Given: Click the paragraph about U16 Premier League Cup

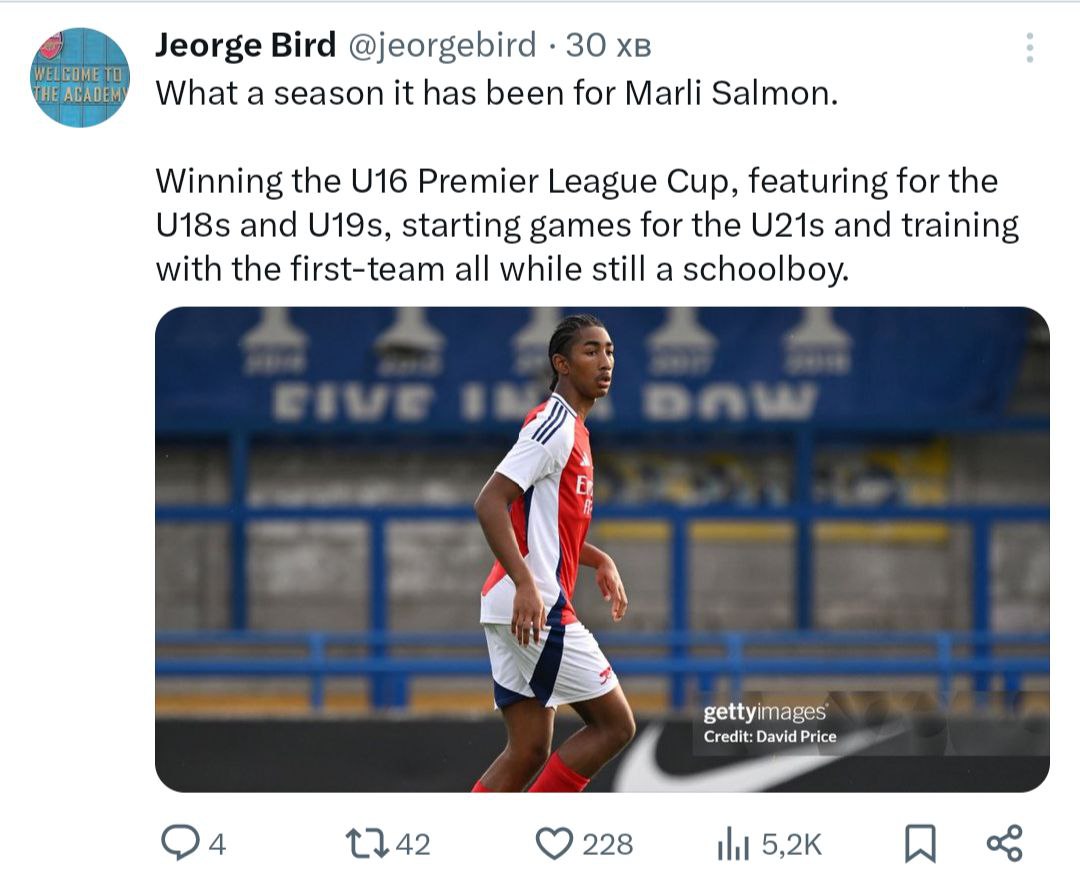Looking at the screenshot, I should click(x=586, y=225).
